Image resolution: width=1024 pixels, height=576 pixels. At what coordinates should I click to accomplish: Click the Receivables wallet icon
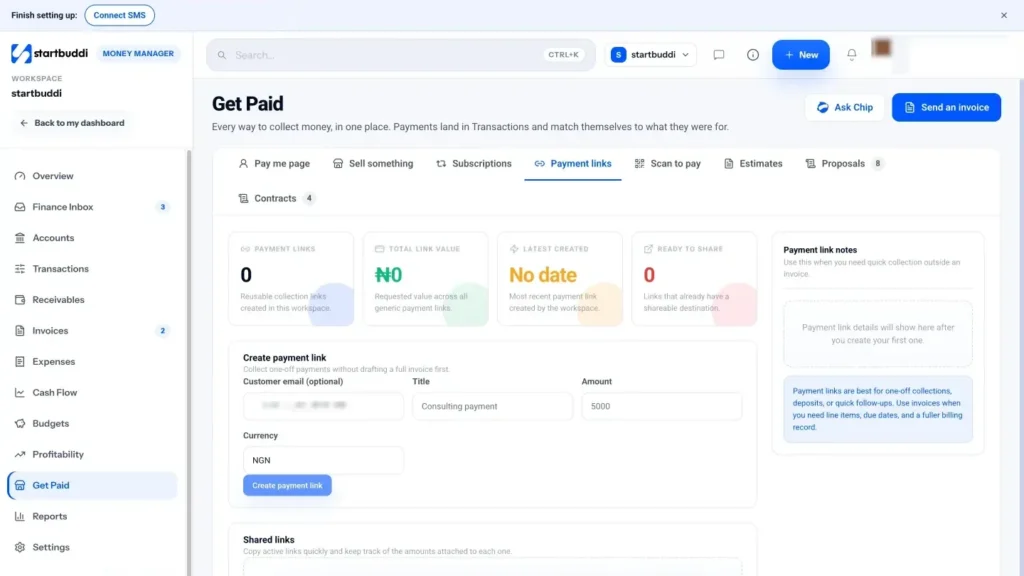pyautogui.click(x=20, y=300)
